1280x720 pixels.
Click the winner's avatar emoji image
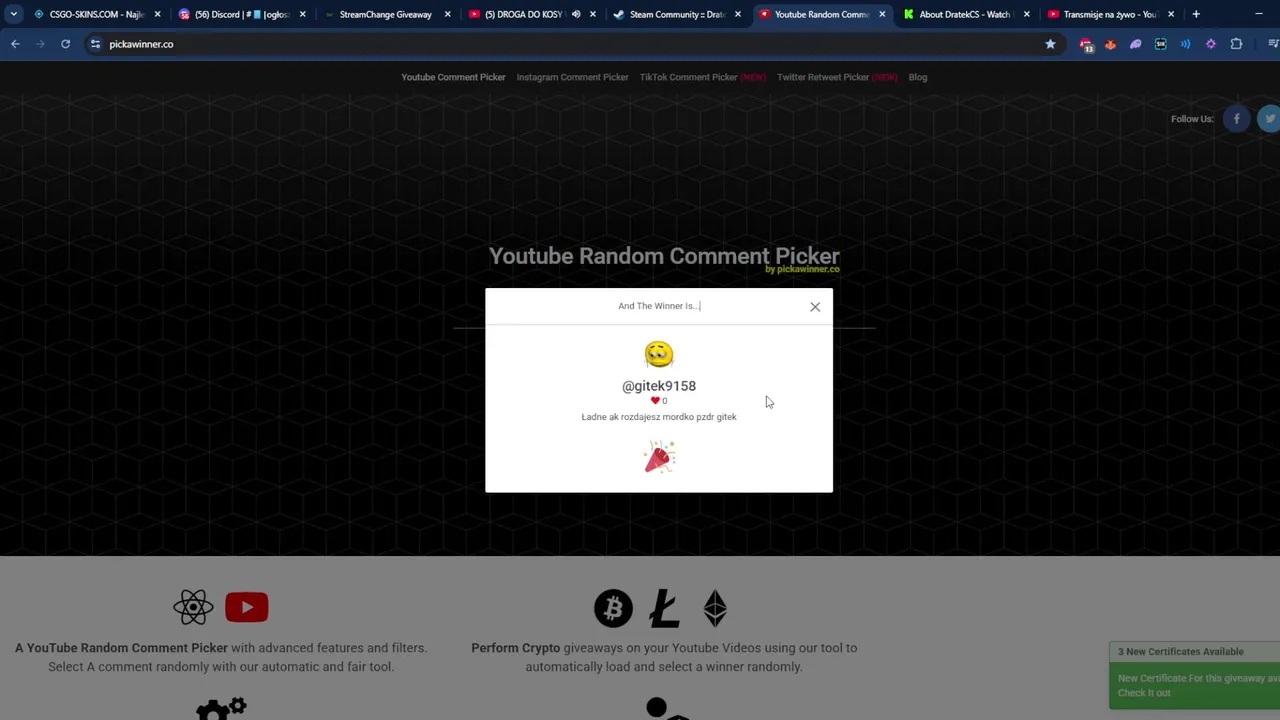point(659,355)
